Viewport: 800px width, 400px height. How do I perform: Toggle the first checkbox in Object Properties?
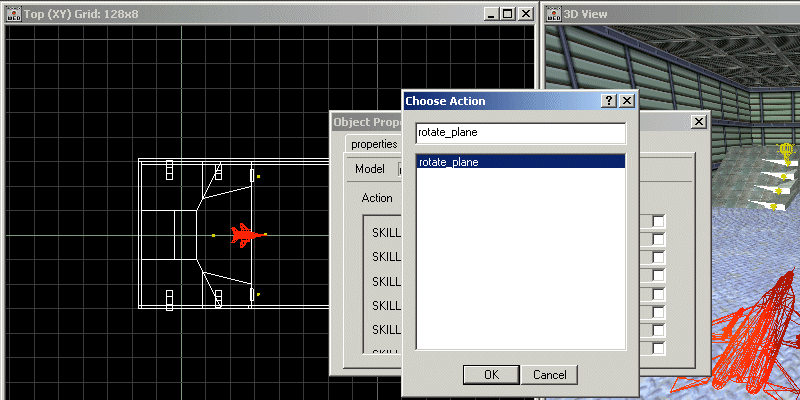(x=659, y=221)
